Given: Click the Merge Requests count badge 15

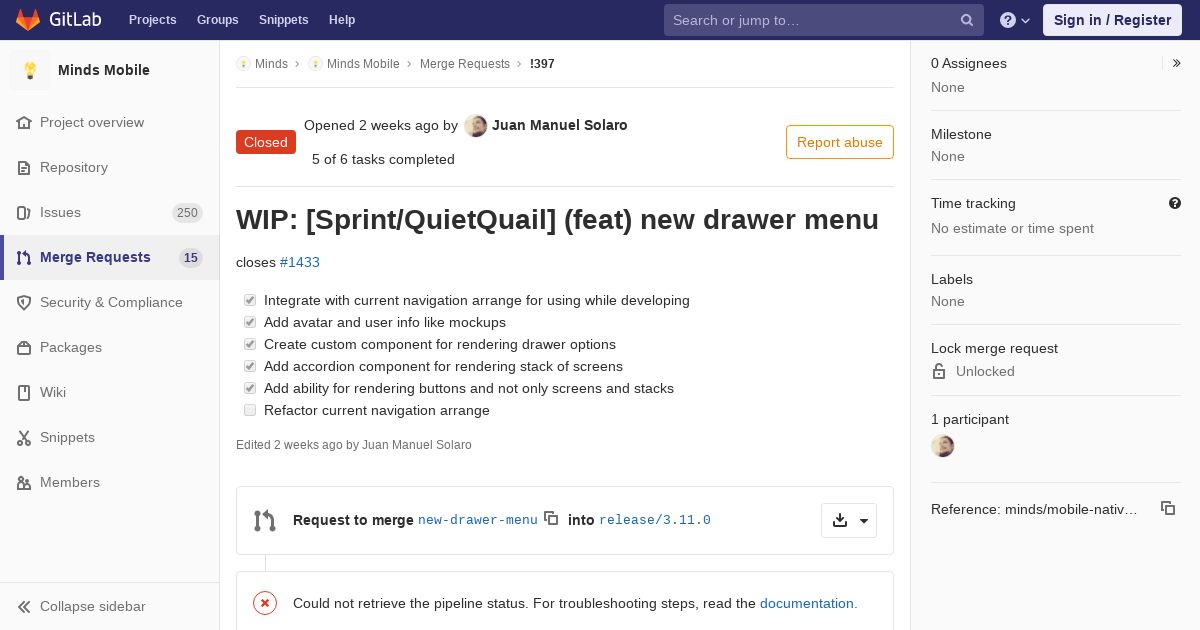Looking at the screenshot, I should 191,257.
